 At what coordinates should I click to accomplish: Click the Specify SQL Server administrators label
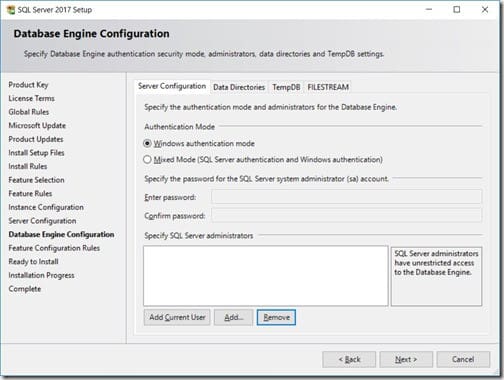pyautogui.click(x=199, y=236)
